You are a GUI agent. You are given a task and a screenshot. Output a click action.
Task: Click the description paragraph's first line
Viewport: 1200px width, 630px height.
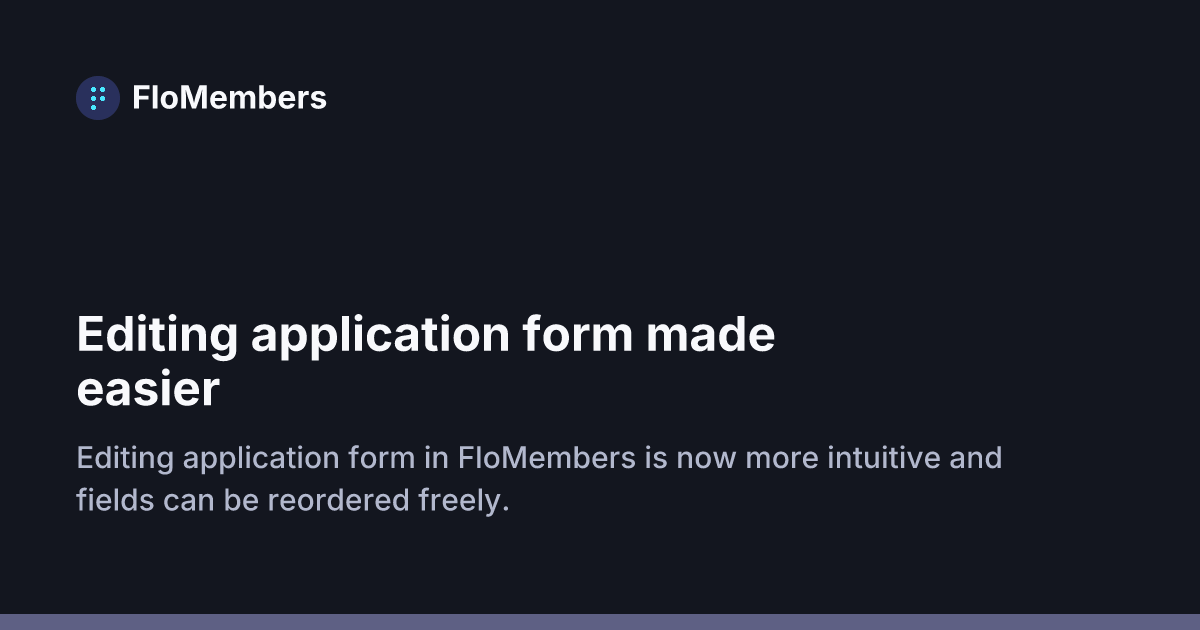click(539, 459)
